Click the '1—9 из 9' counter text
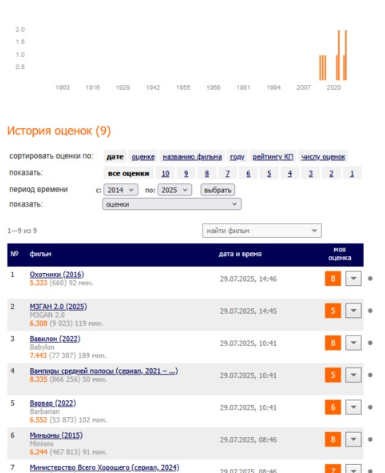The width and height of the screenshot is (385, 473). (x=22, y=231)
